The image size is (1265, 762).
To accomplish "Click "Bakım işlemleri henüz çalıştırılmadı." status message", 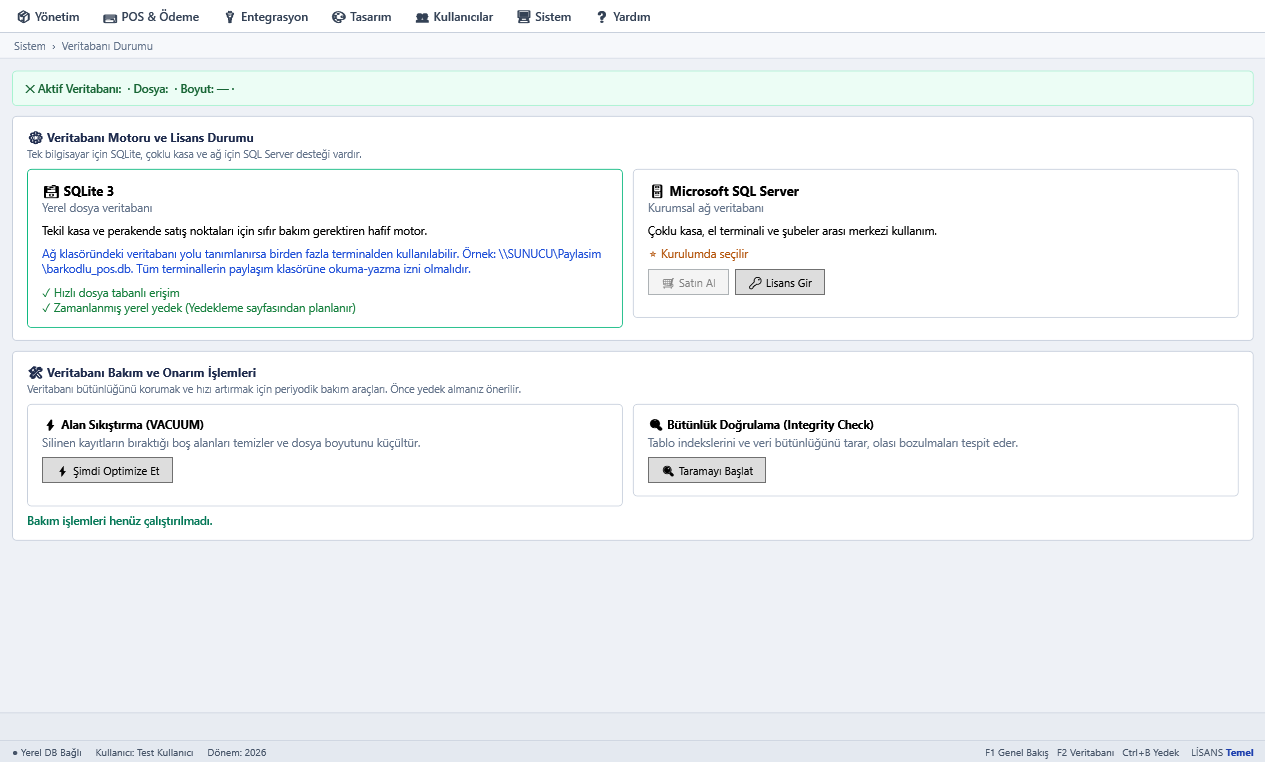I will coord(120,521).
